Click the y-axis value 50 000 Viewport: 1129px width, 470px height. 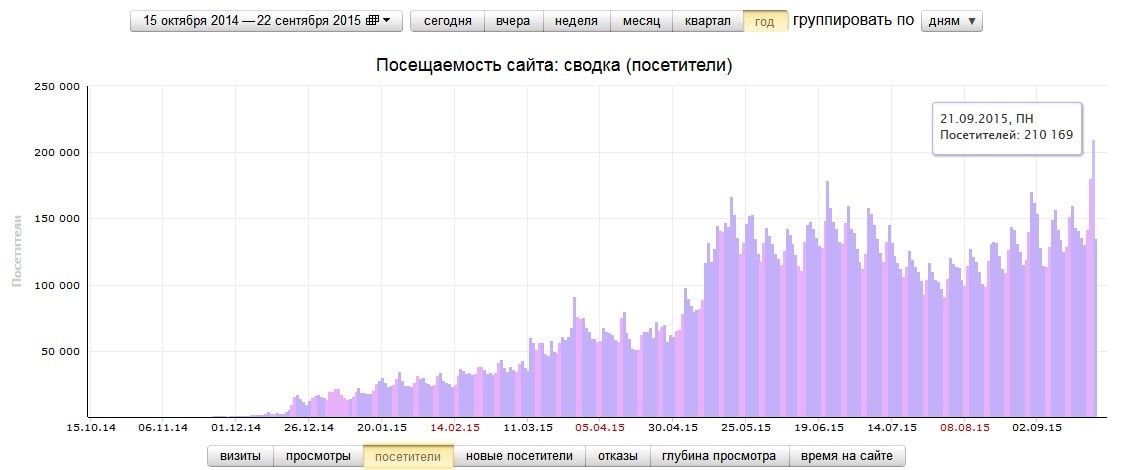click(x=60, y=351)
